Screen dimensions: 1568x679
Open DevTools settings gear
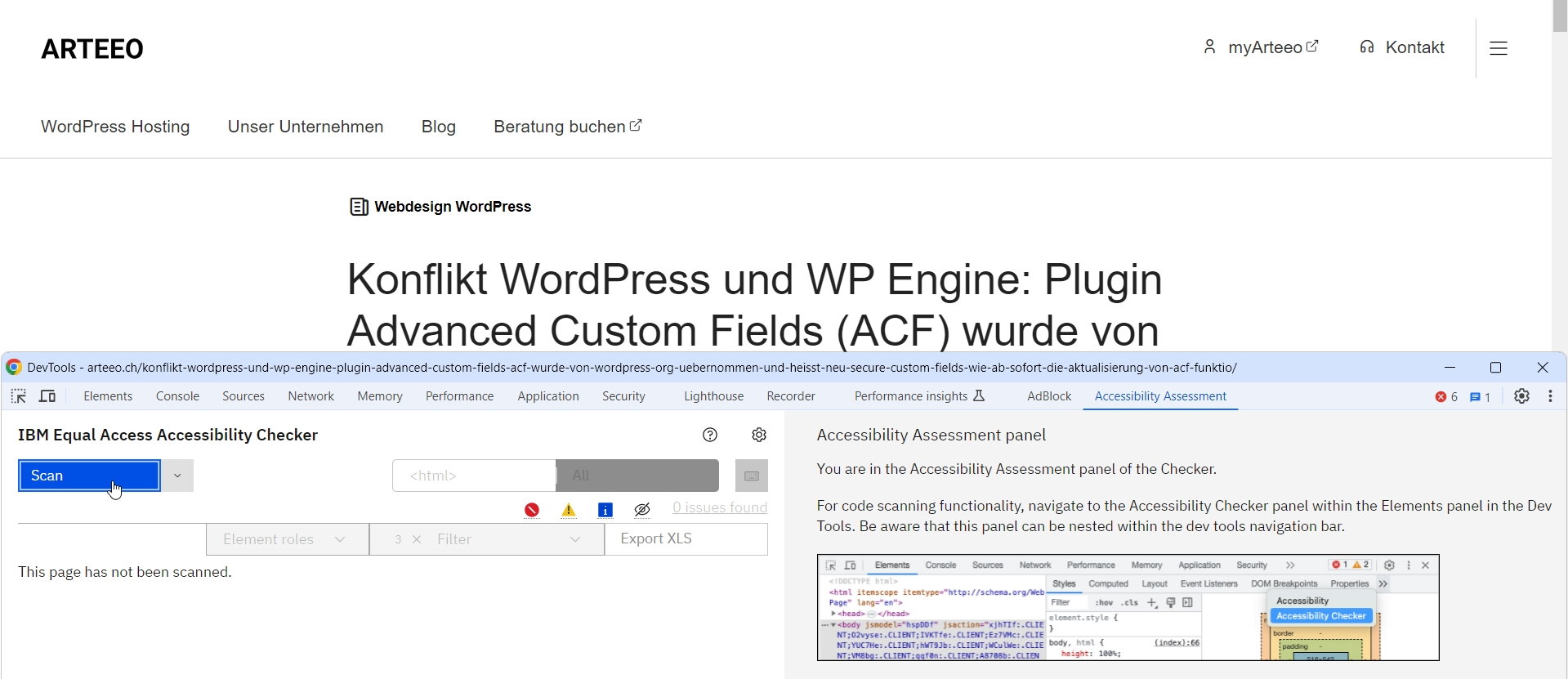(1521, 396)
